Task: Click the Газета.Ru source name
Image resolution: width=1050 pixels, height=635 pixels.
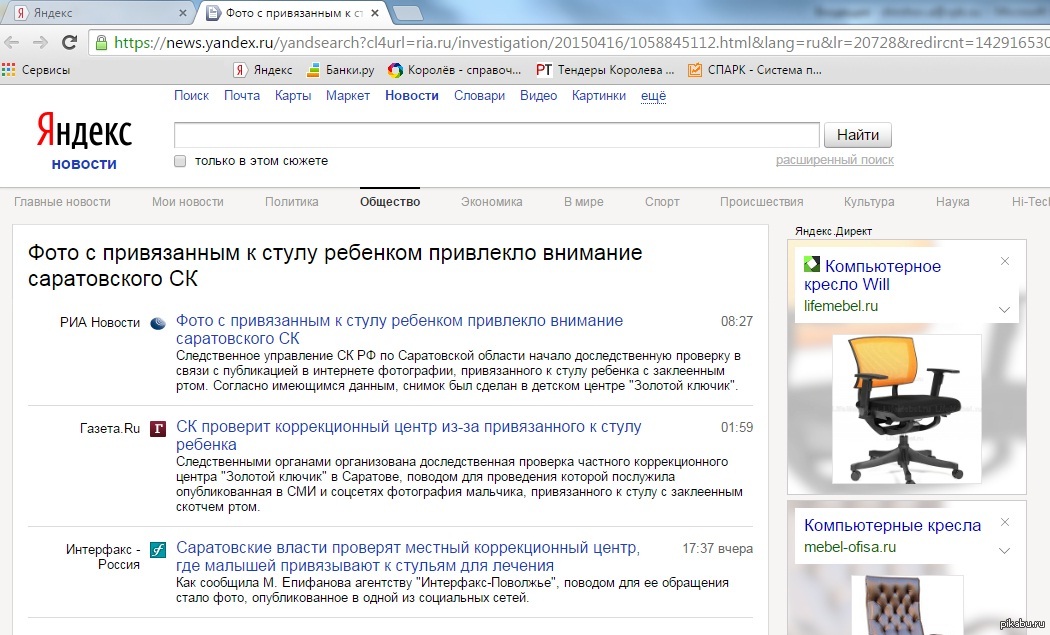Action: pyautogui.click(x=110, y=429)
